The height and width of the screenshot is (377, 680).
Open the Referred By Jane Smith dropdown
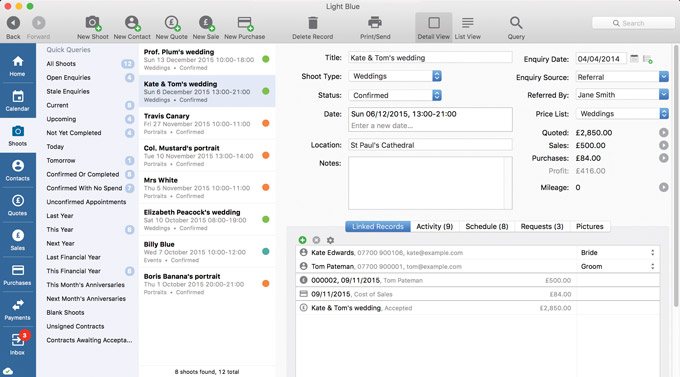pos(622,95)
